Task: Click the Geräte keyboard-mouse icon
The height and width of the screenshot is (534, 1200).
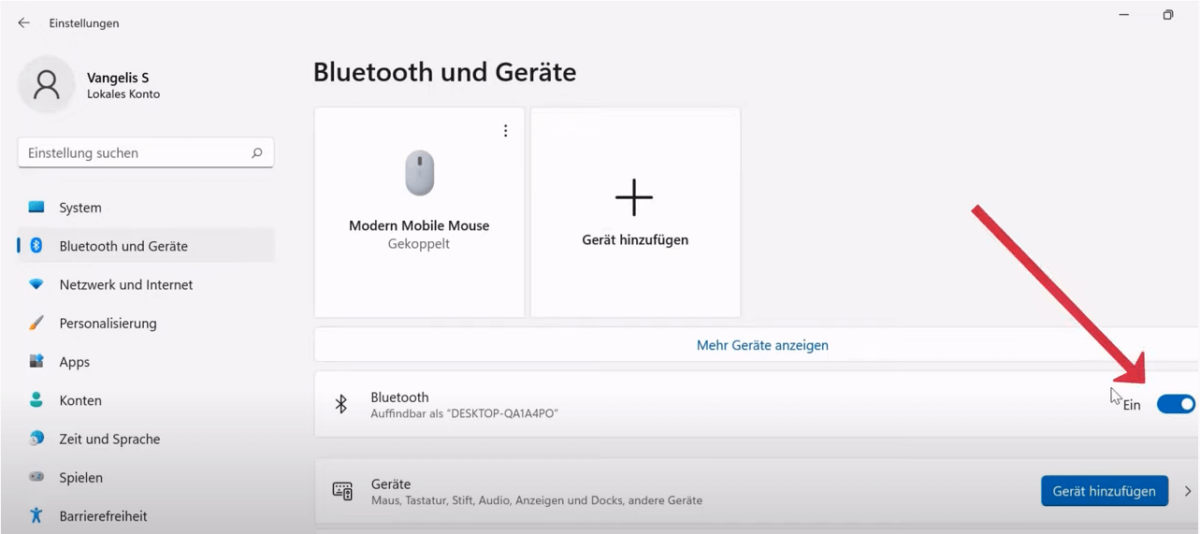Action: 342,491
